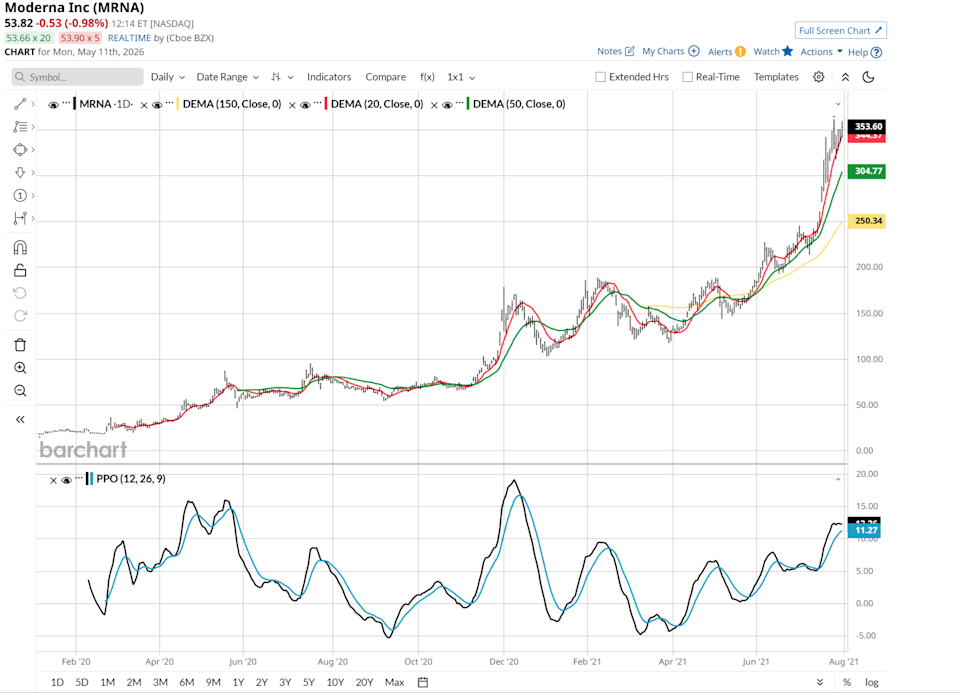This screenshot has width=960, height=693.
Task: Open Indicators
Action: point(329,77)
